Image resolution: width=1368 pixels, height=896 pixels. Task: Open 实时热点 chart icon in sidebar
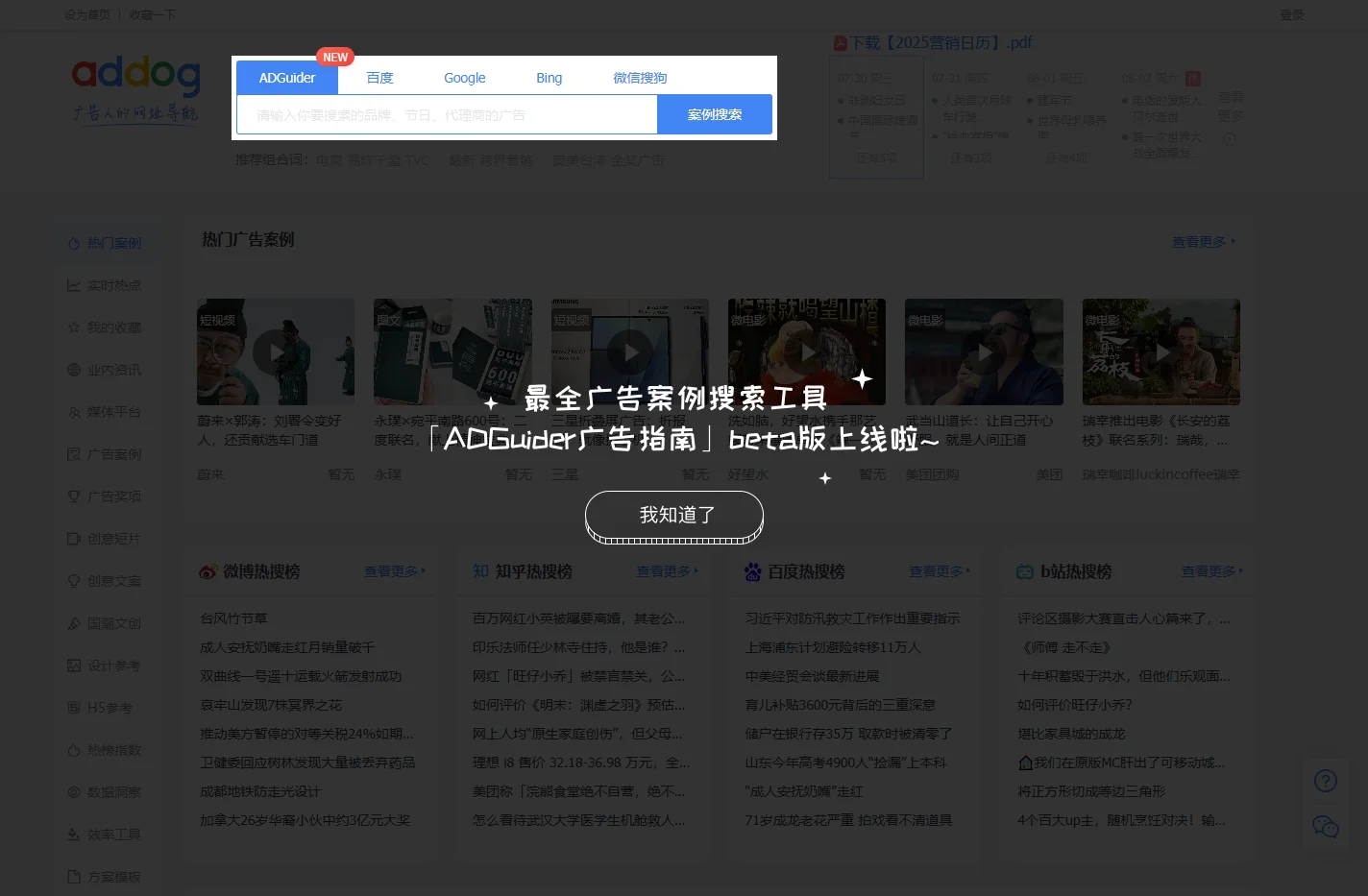pyautogui.click(x=74, y=285)
